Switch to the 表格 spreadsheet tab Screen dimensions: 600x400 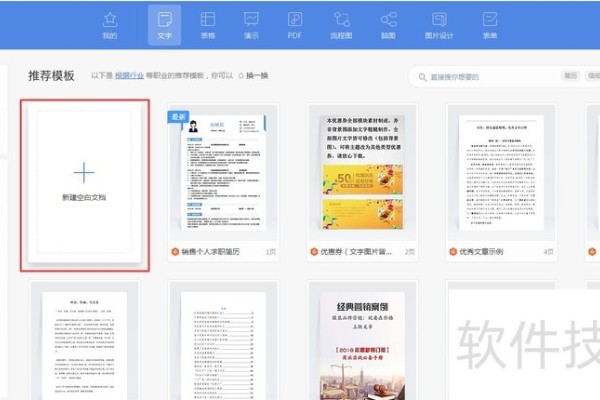point(208,25)
